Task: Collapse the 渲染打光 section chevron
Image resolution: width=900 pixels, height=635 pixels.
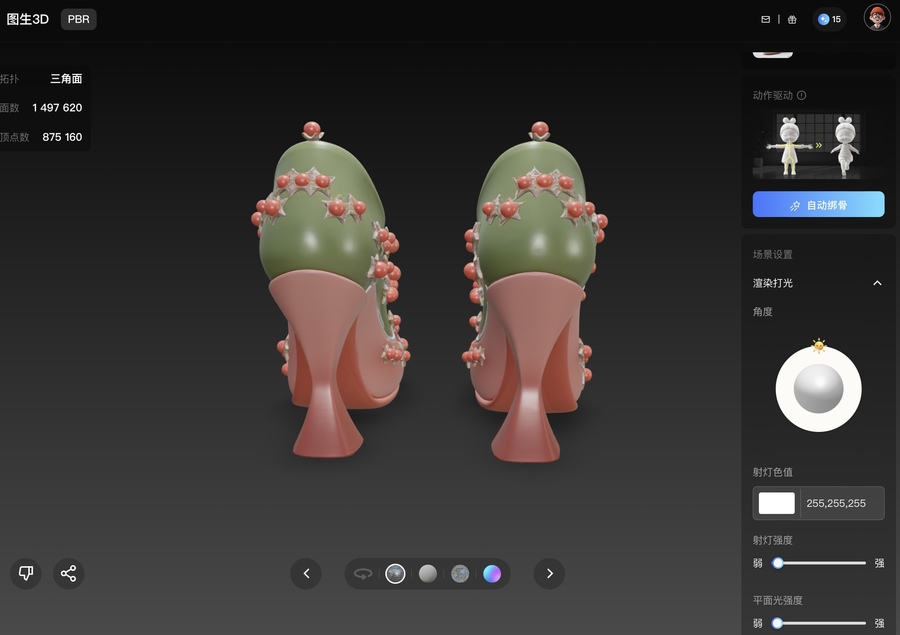Action: [x=877, y=283]
